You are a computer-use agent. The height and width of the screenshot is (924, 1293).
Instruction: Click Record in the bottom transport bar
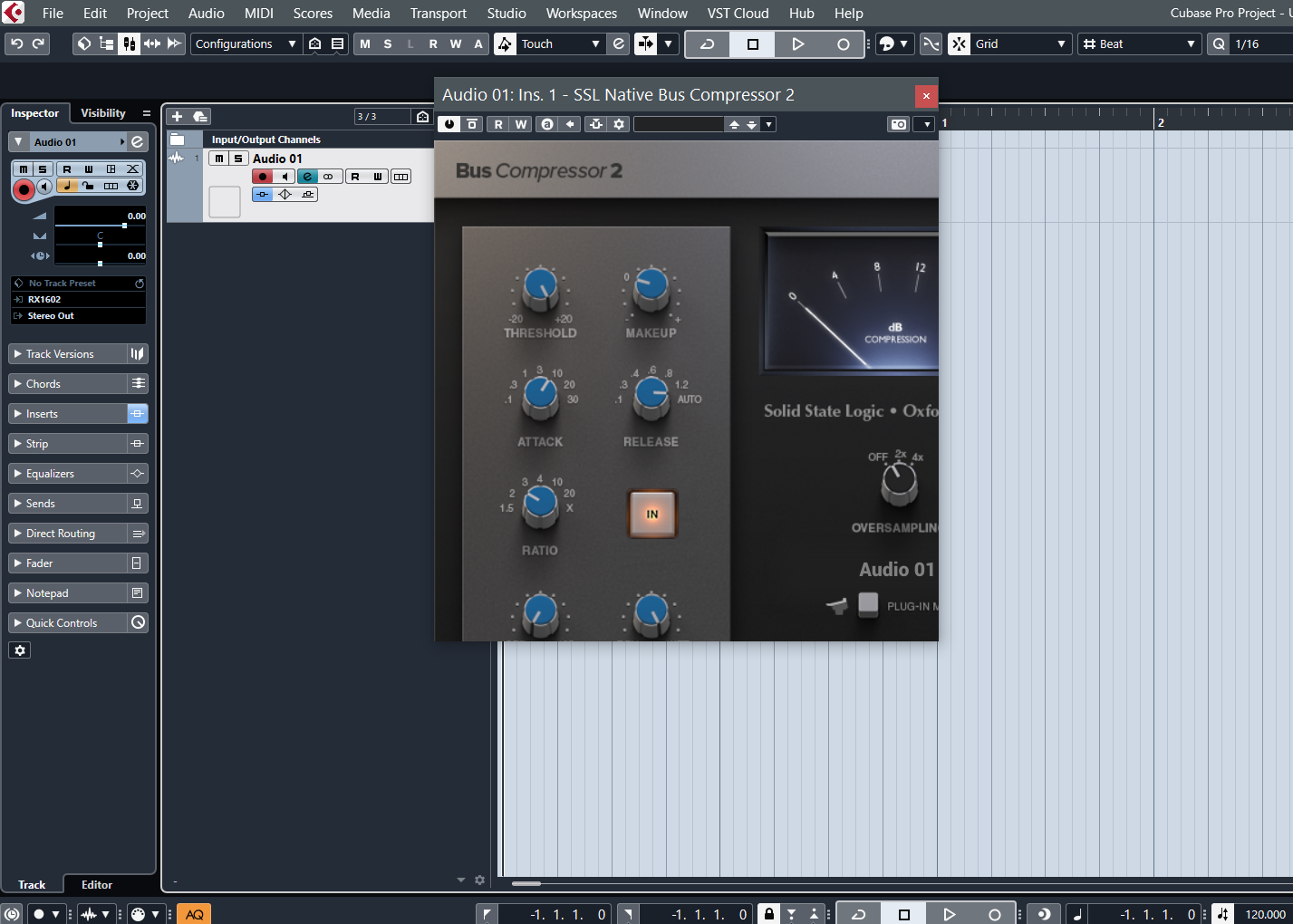(994, 914)
